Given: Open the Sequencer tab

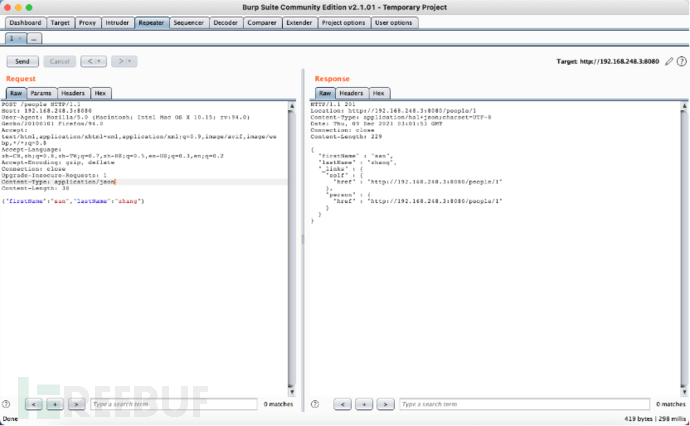Looking at the screenshot, I should [x=189, y=23].
